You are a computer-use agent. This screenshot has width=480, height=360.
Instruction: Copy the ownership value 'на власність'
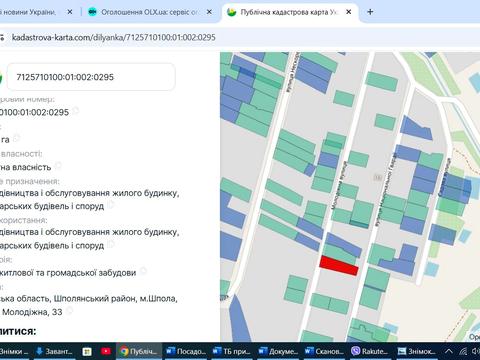coord(58,165)
